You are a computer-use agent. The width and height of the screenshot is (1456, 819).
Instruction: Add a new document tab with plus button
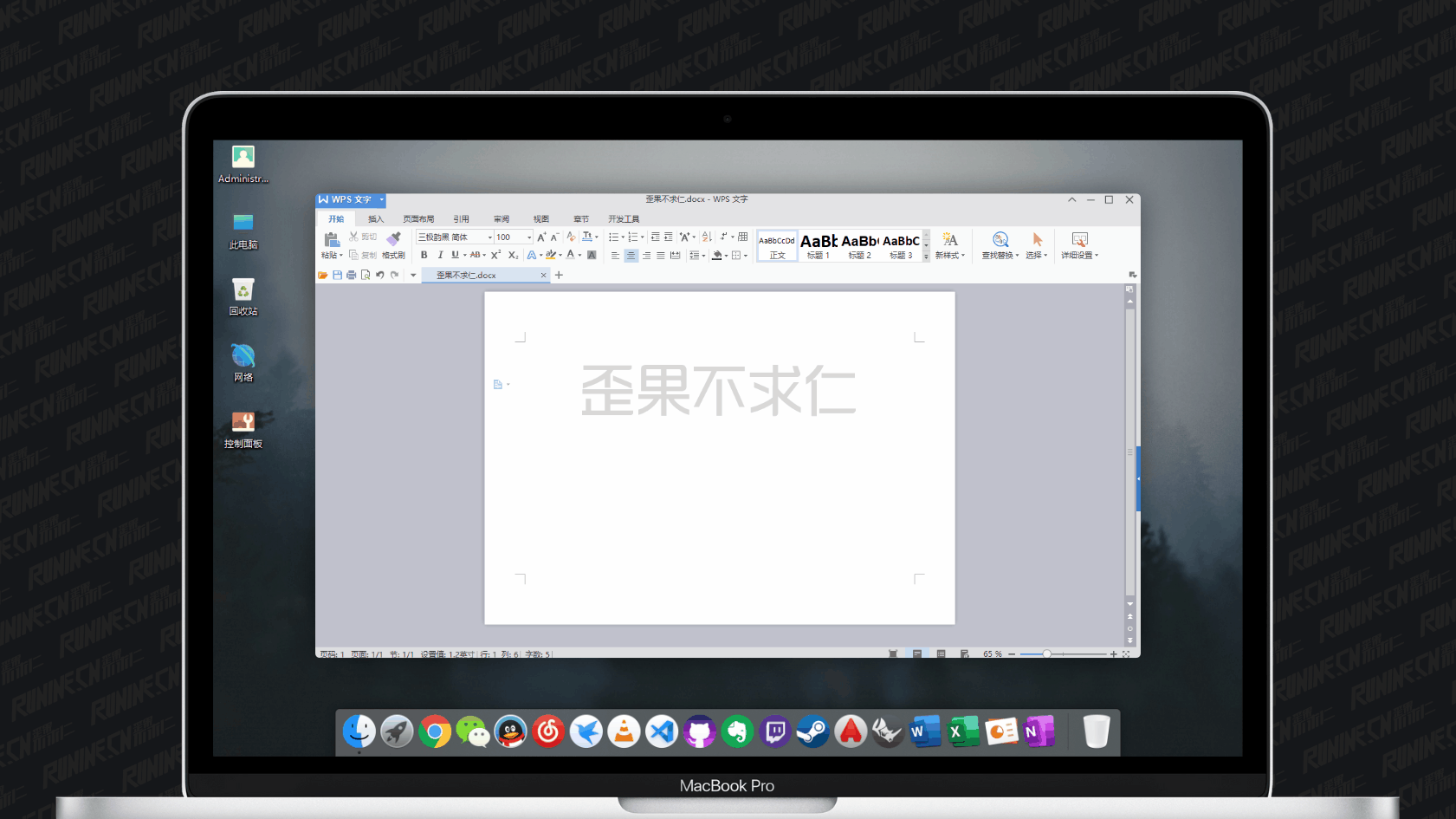tap(559, 275)
